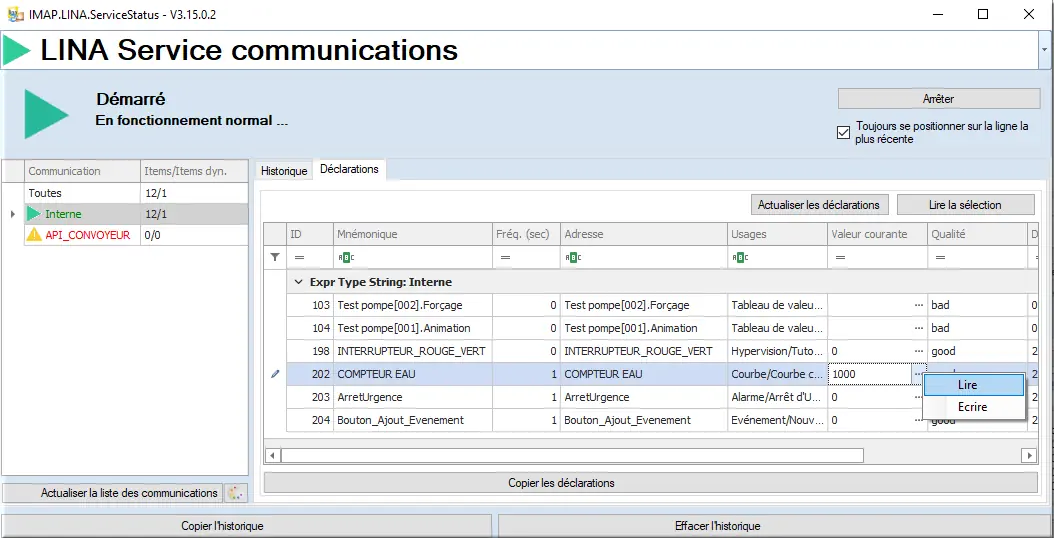Screen dimensions: 1054x538
Task: Select the INTERRUPTEUR_ROUGE_VERT mnémonique cell
Action: 413,351
